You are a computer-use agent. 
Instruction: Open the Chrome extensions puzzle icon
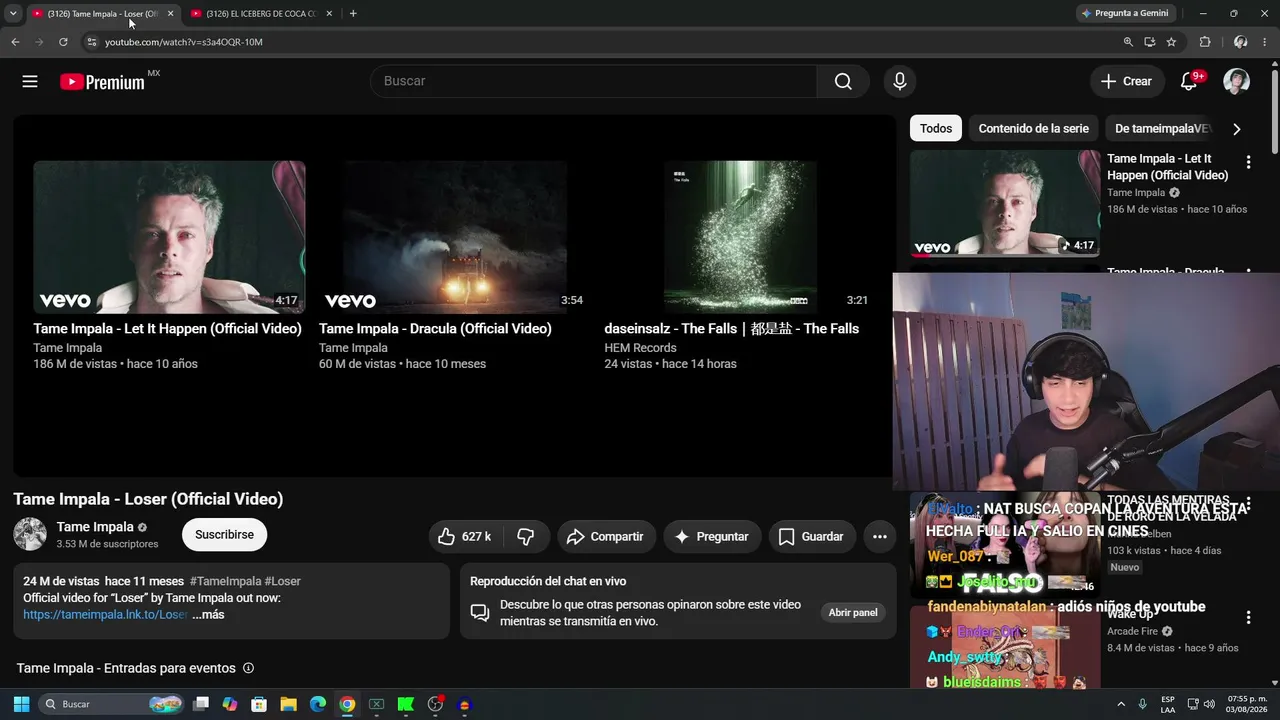pos(1205,42)
